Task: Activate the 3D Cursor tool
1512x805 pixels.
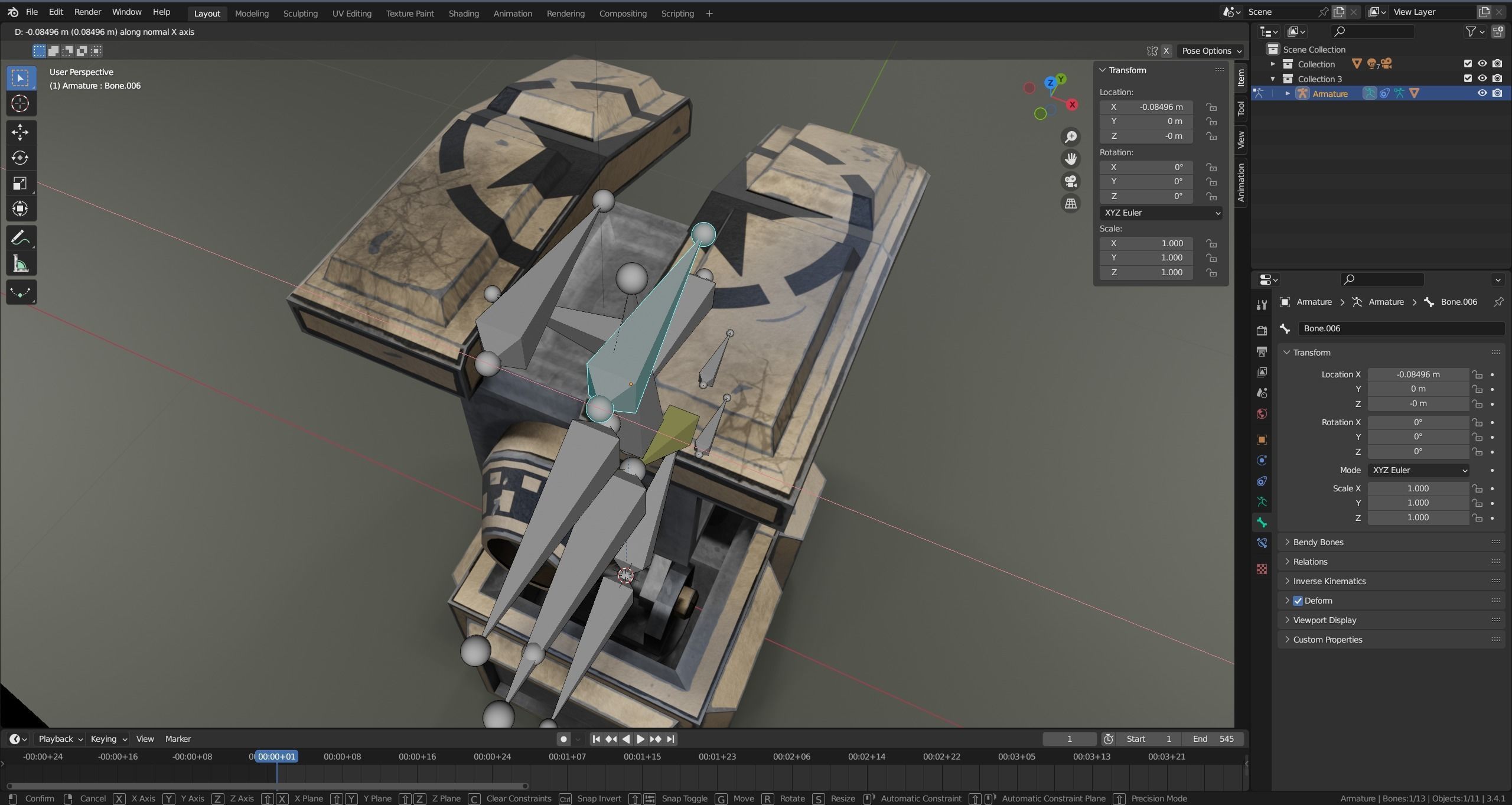Action: [21, 103]
